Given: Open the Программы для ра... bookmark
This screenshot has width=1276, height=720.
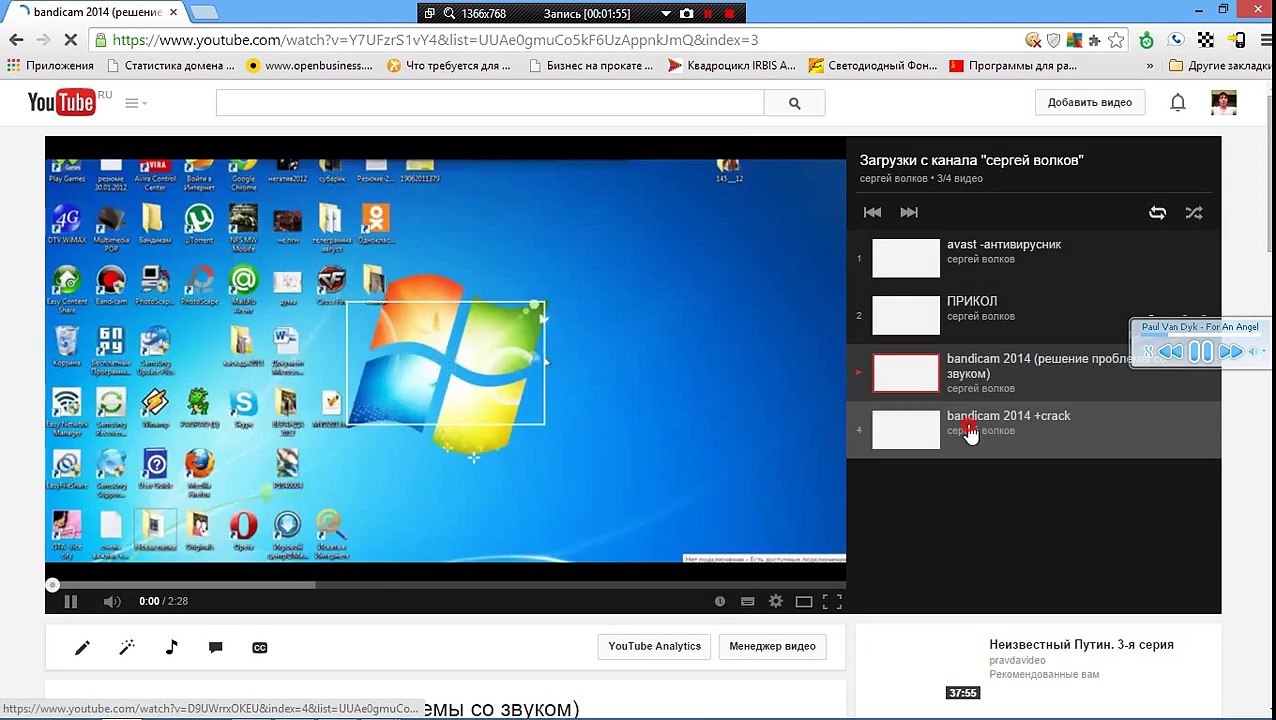Looking at the screenshot, I should pyautogui.click(x=1013, y=66).
